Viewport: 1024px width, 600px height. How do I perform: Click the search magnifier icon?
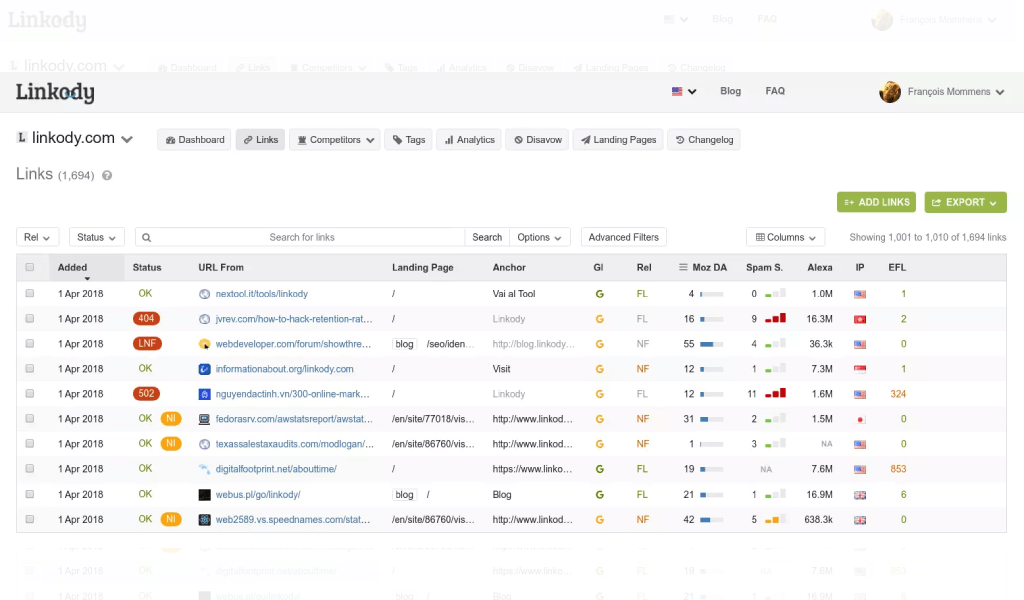pos(147,238)
